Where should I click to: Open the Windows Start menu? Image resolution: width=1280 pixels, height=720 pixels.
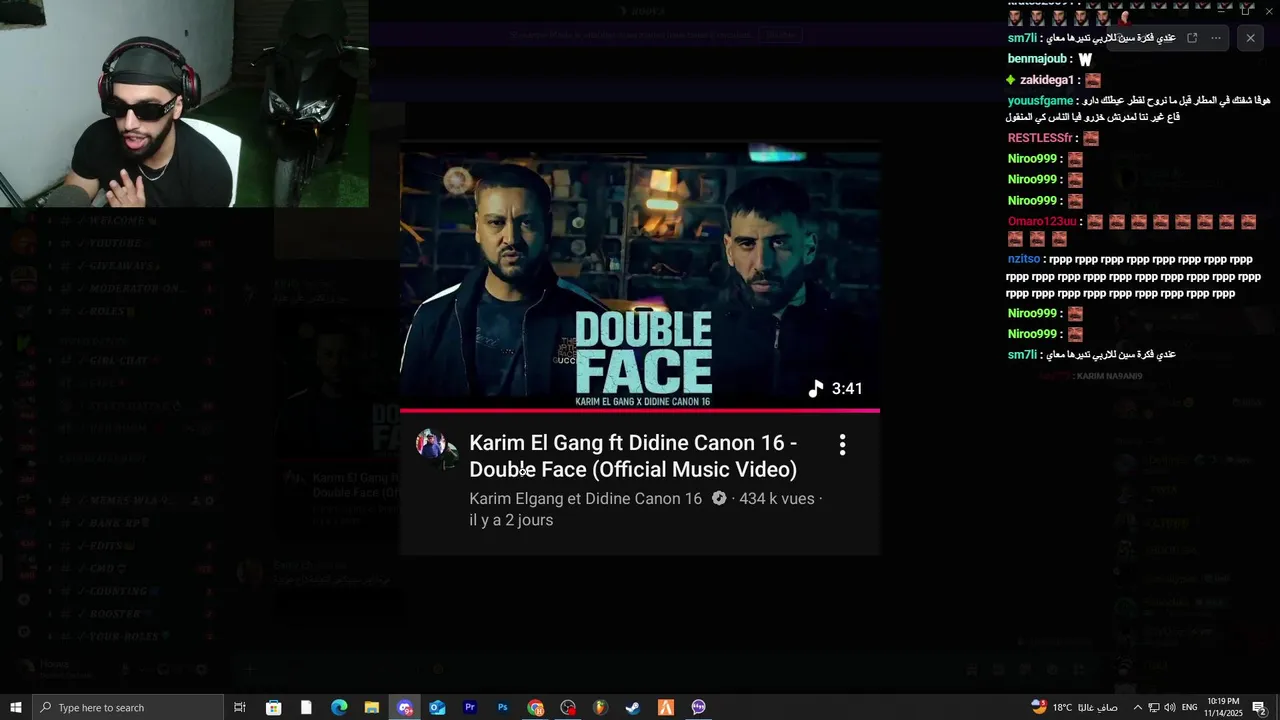pos(16,707)
